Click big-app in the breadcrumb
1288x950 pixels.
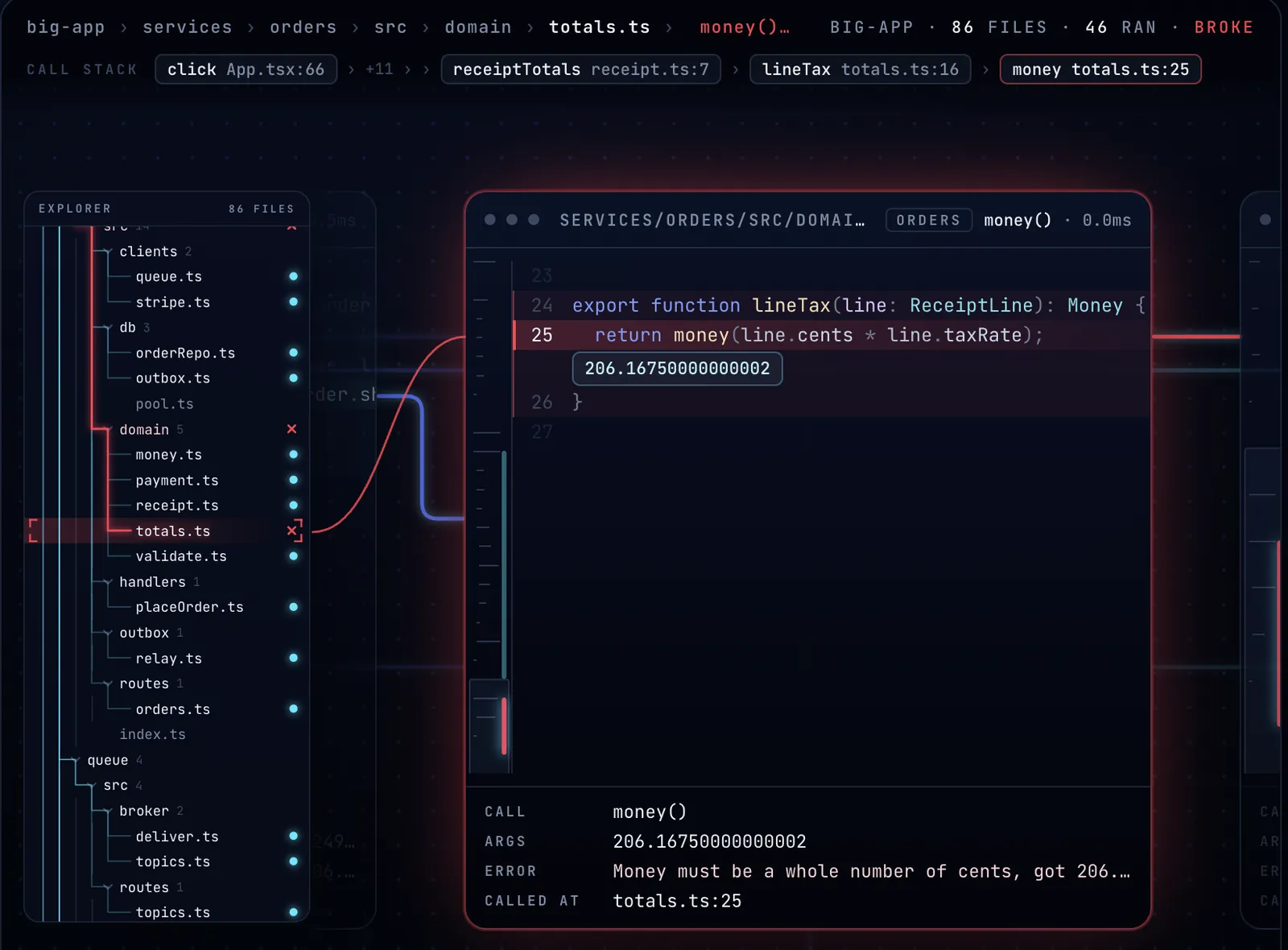click(x=66, y=27)
